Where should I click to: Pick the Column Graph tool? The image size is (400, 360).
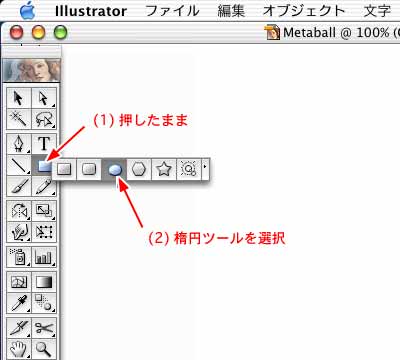point(44,257)
